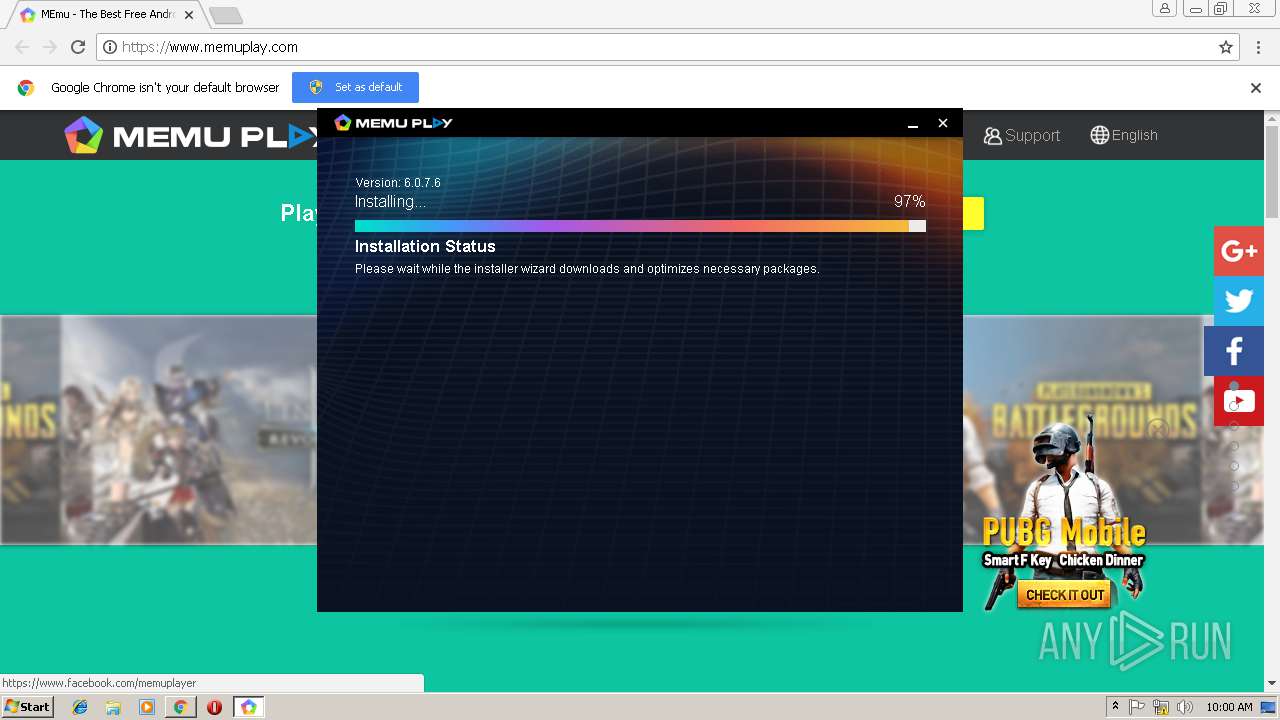Click the Action Center flag icon
This screenshot has width=1280, height=720.
pos(1137,707)
